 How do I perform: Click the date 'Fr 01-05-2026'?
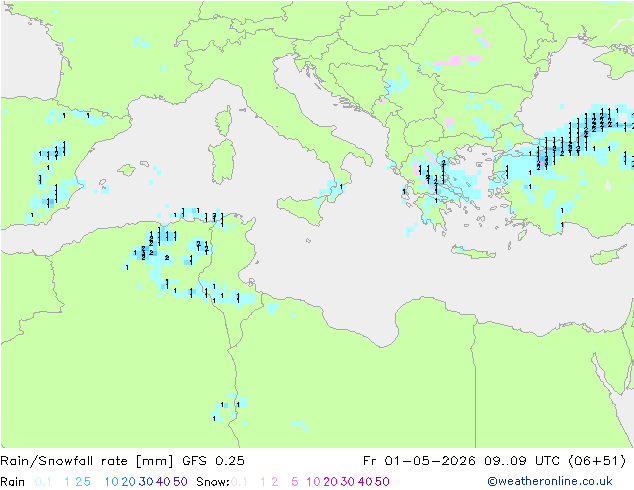point(419,461)
